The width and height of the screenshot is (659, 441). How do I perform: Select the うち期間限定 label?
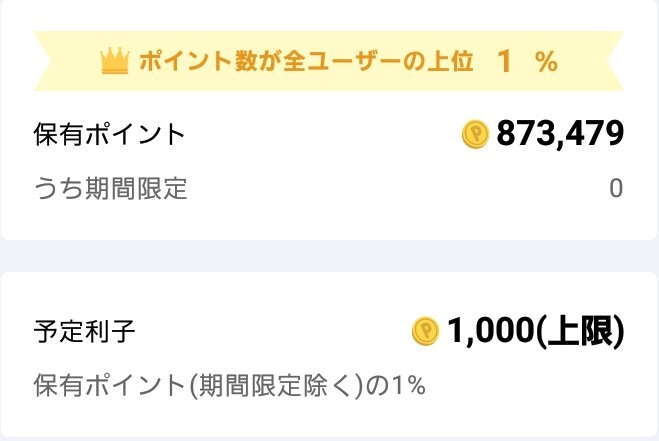[x=110, y=188]
